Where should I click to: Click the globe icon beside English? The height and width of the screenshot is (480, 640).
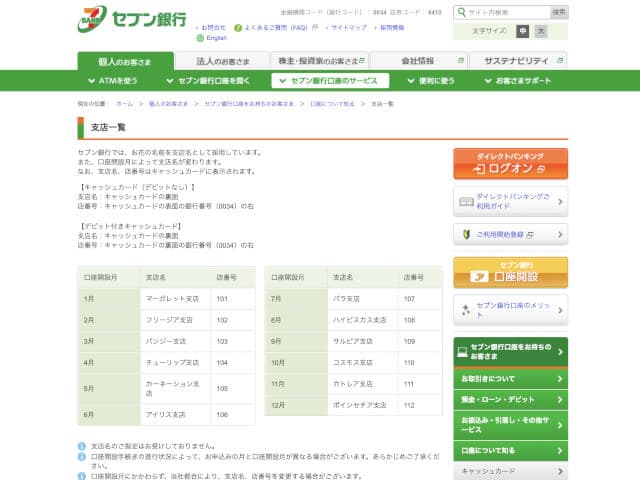tap(200, 38)
